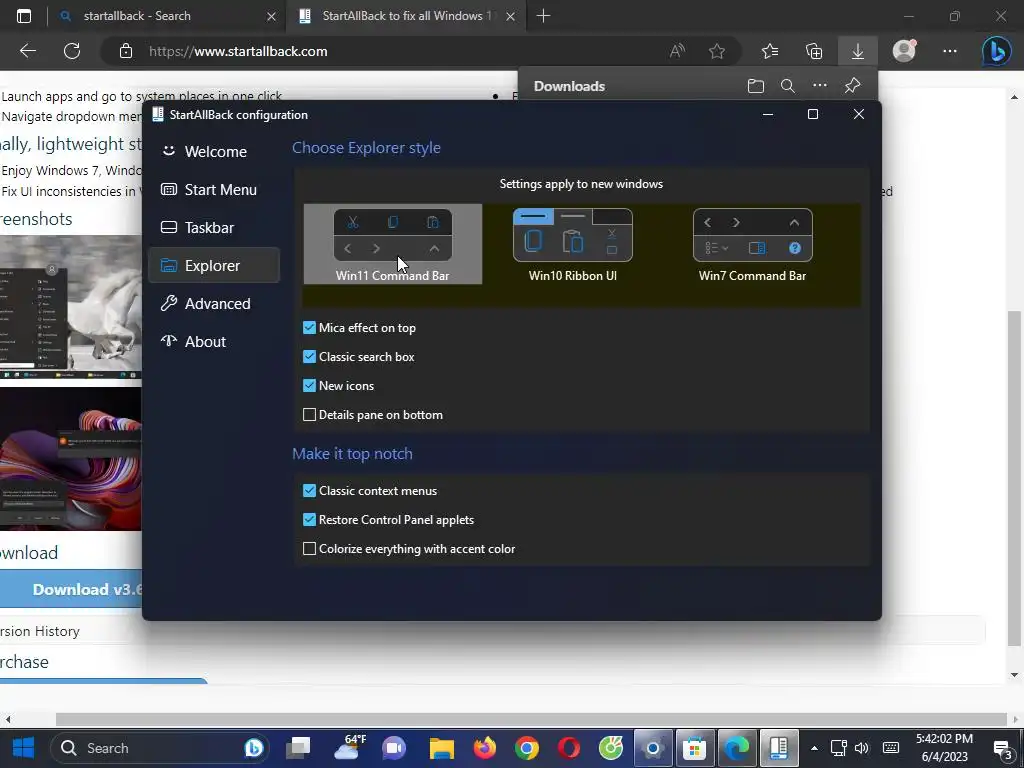Open Task View from taskbar
Screen dimensions: 1024x768
[299, 748]
